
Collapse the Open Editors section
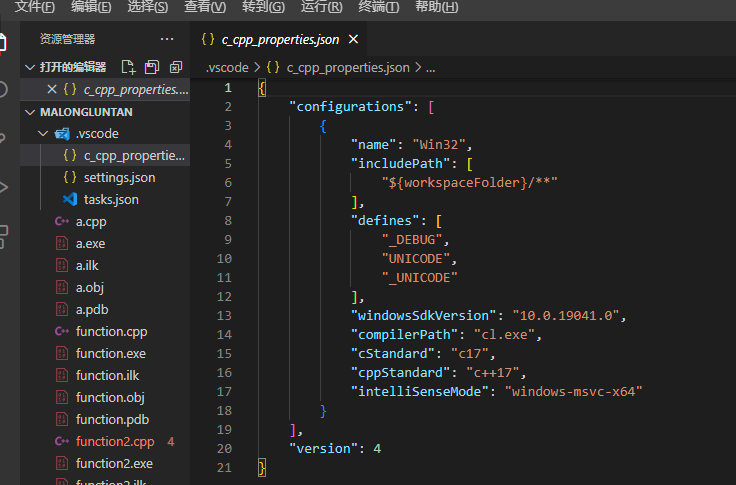pos(30,68)
